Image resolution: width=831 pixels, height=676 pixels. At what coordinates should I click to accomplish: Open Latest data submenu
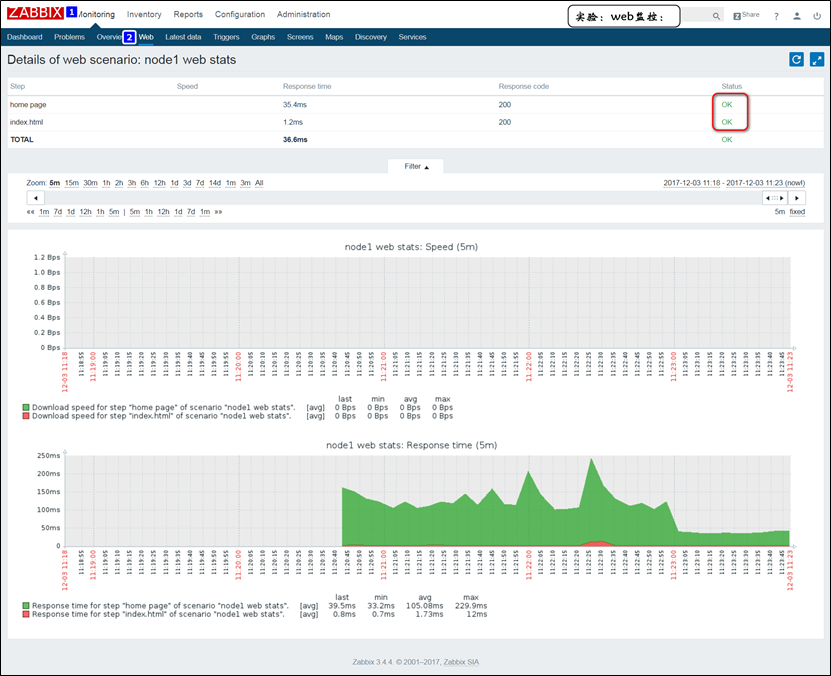tap(183, 37)
